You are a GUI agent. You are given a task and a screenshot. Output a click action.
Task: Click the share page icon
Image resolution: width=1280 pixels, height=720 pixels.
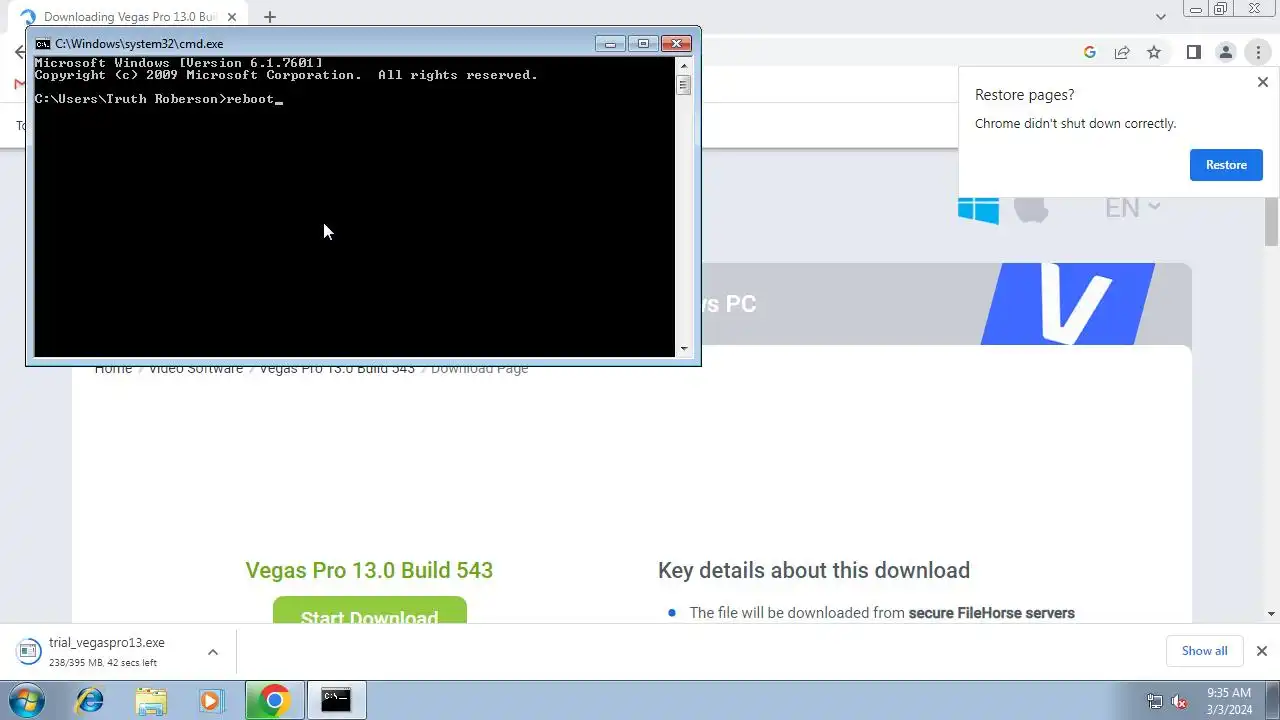tap(1122, 52)
